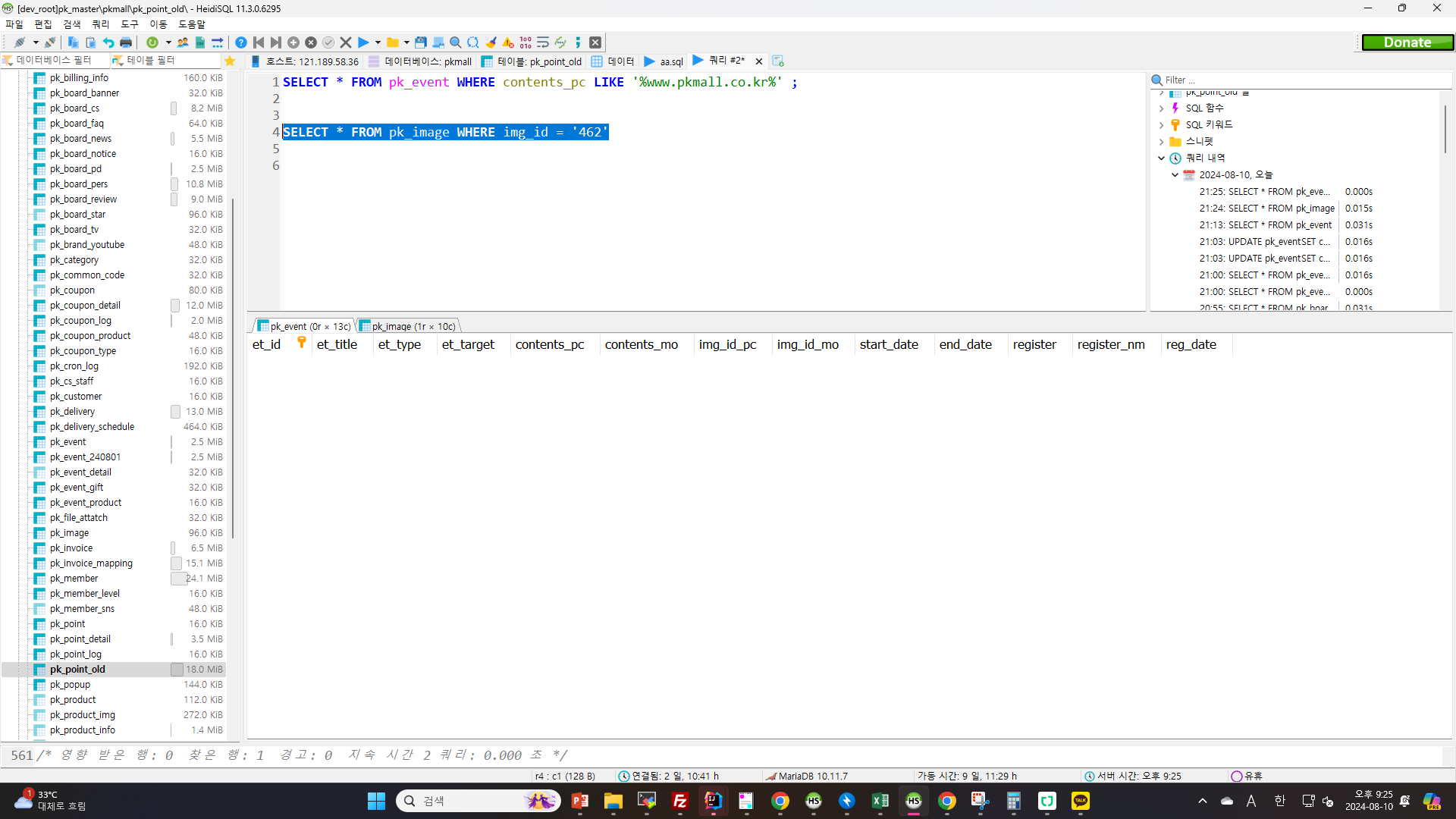Open Windows Start menu
This screenshot has height=819, width=1456.
pyautogui.click(x=376, y=801)
